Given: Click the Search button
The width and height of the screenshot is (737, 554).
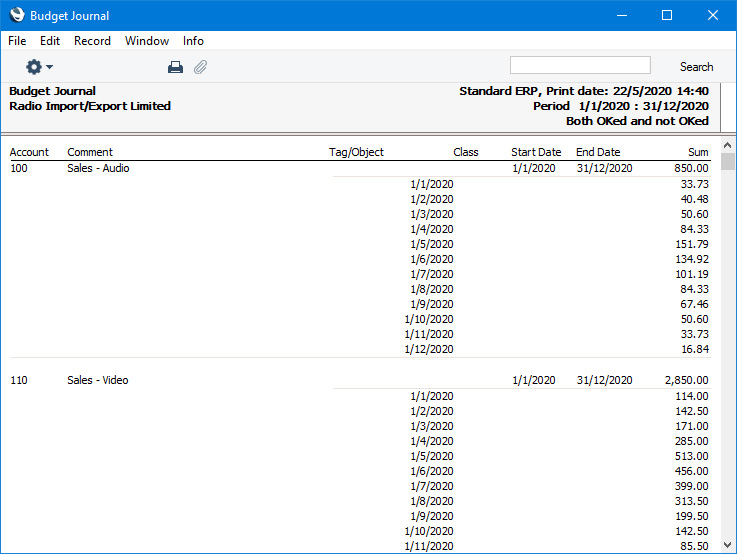Looking at the screenshot, I should pyautogui.click(x=696, y=67).
